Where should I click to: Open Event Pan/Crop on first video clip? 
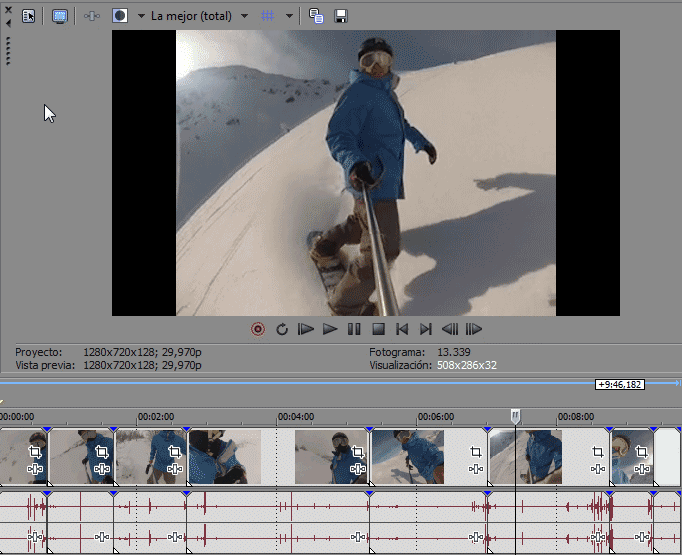(36, 451)
